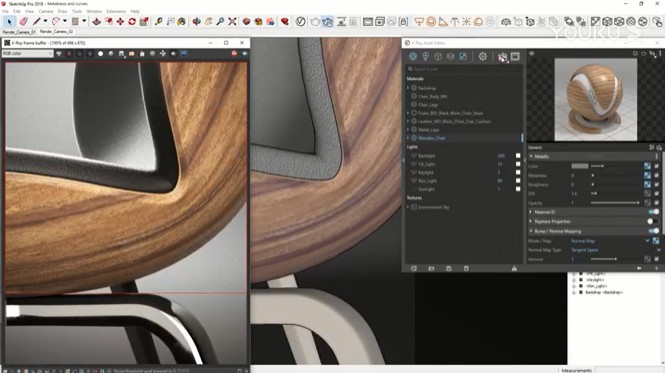Screen dimensions: 665x373
Task: Open the Camera menu
Action: point(46,11)
